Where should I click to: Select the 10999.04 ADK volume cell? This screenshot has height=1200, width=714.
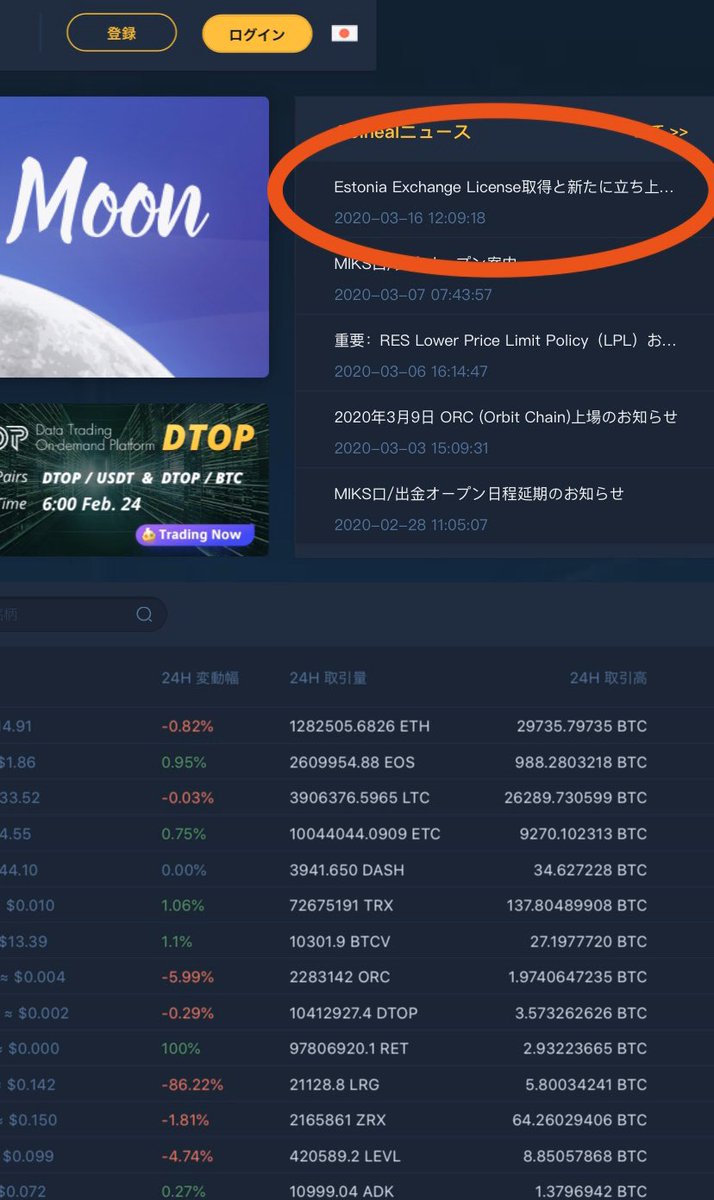tap(340, 1191)
